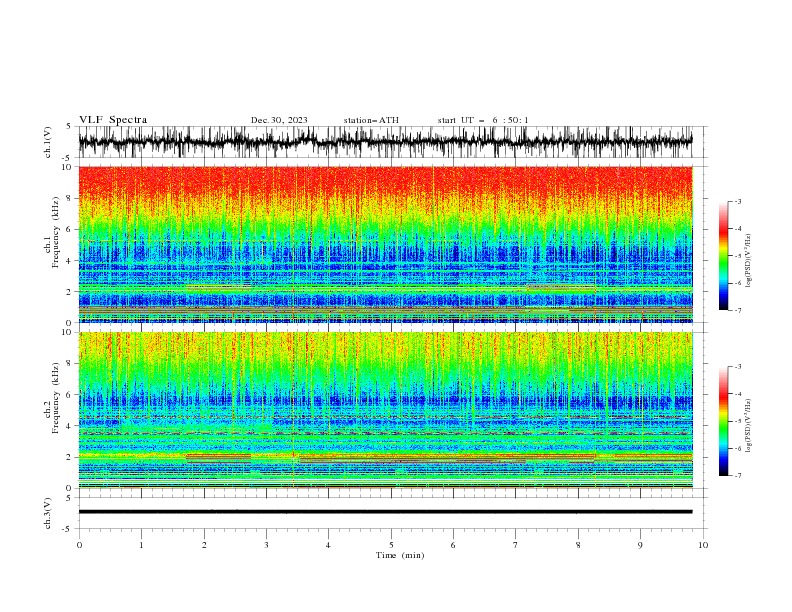This screenshot has height=612, width=792.
Task: Click the "-7" tick on ch.1 color scale
Action: [x=738, y=310]
